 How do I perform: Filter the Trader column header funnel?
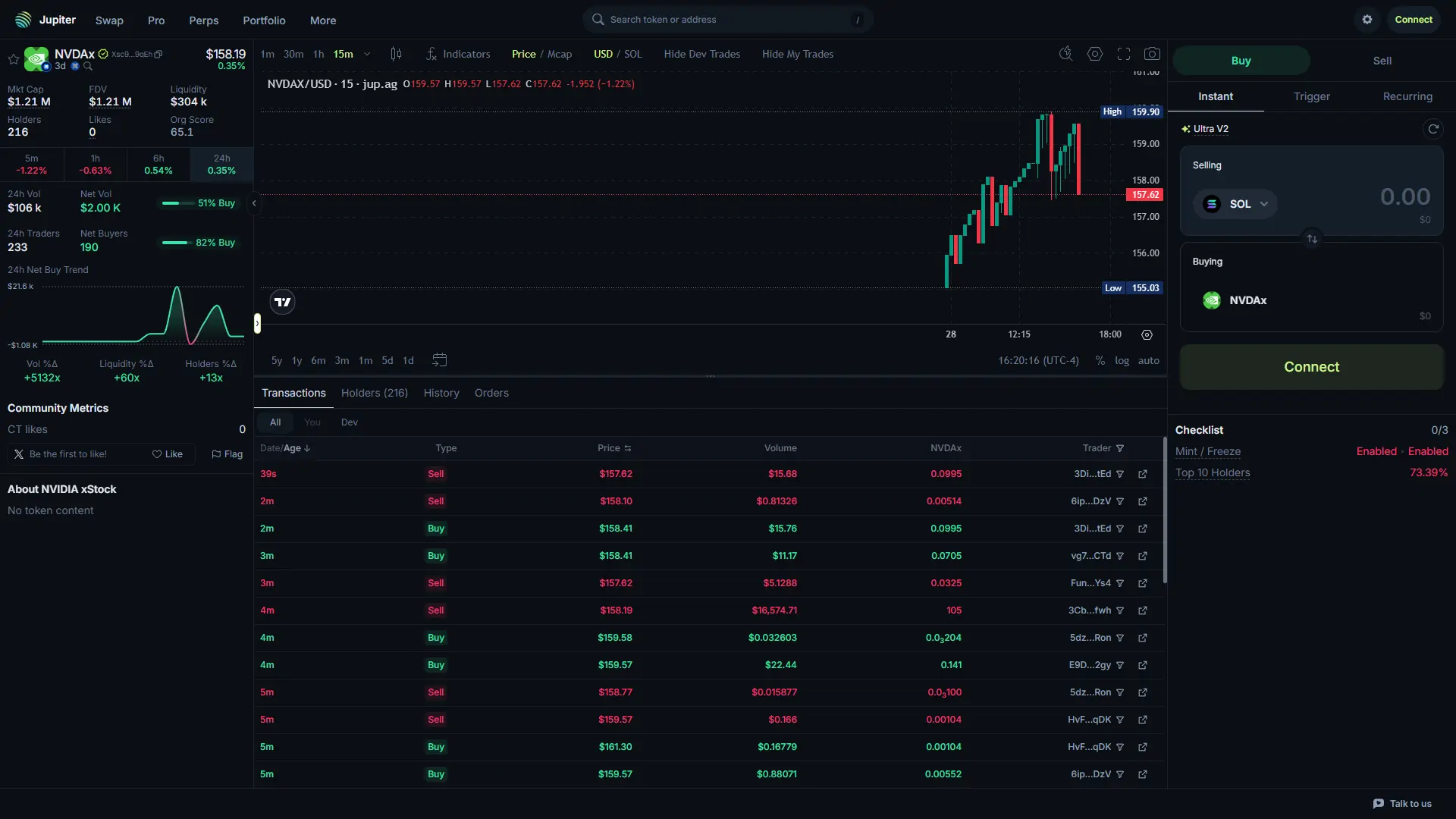pyautogui.click(x=1120, y=448)
